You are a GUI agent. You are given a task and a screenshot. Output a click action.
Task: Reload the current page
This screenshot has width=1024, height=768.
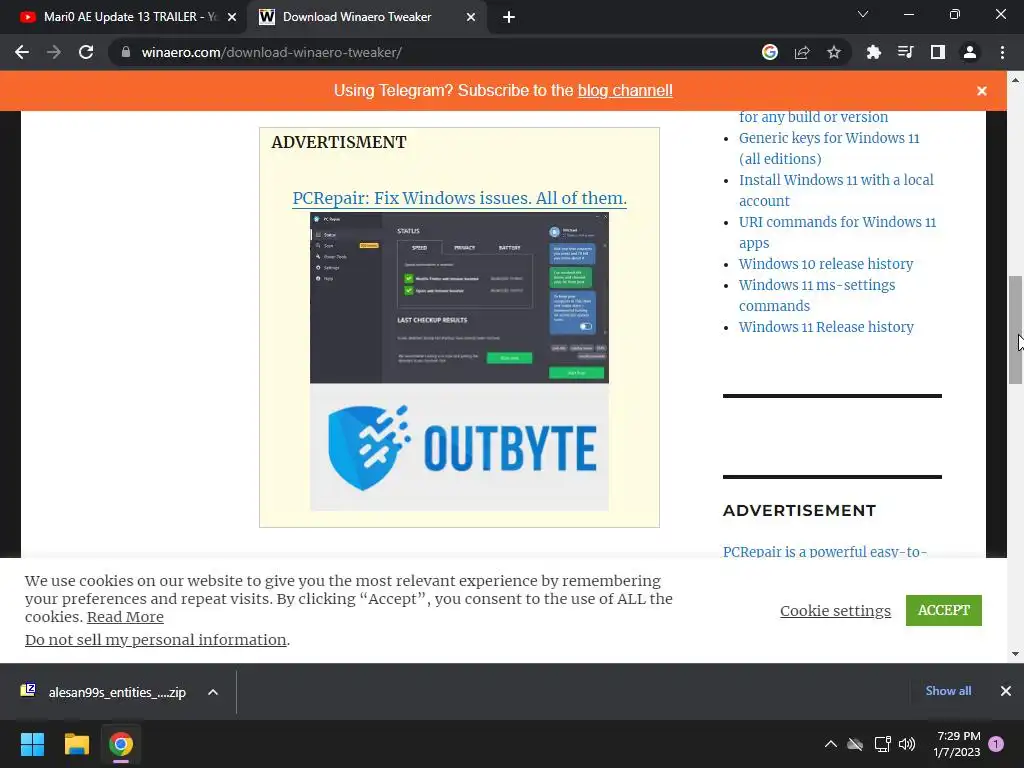[x=86, y=52]
